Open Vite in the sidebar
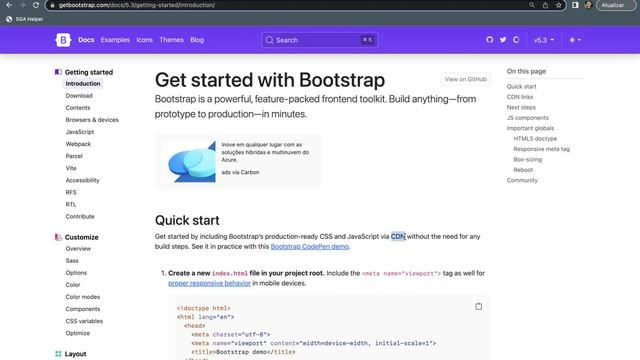 coord(71,168)
